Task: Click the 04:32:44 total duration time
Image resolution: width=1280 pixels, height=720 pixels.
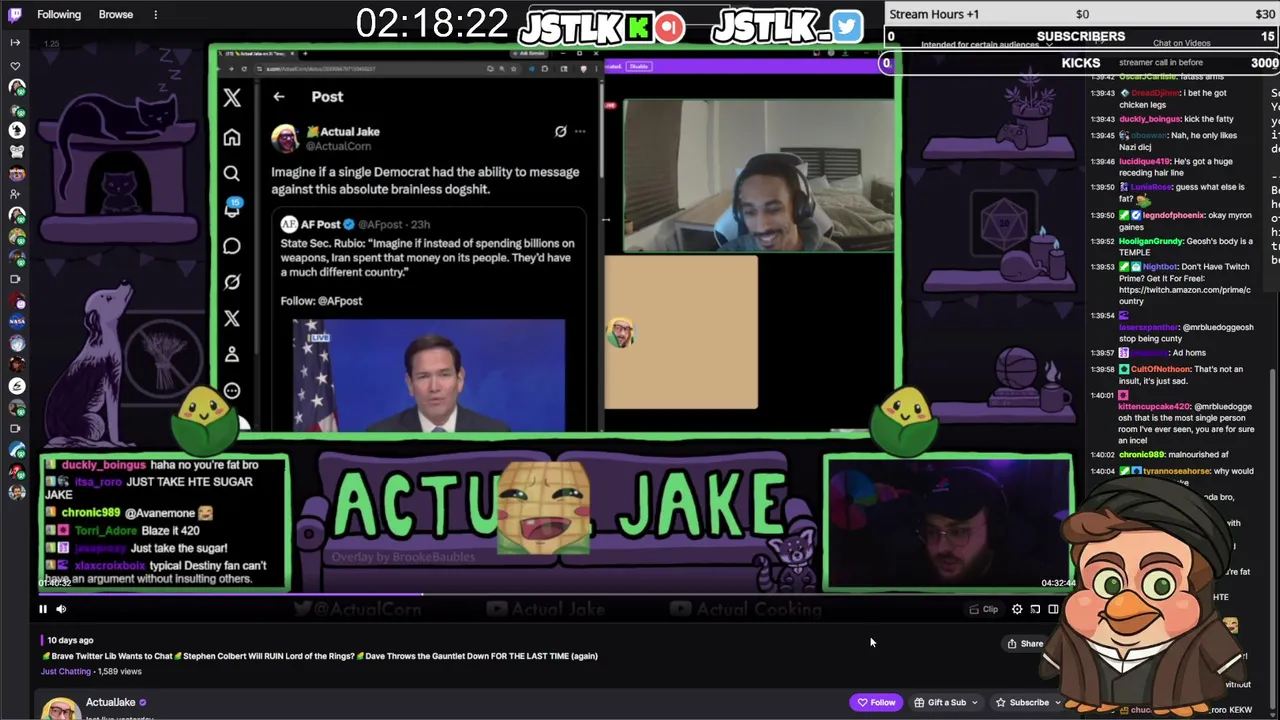Action: tap(1058, 583)
